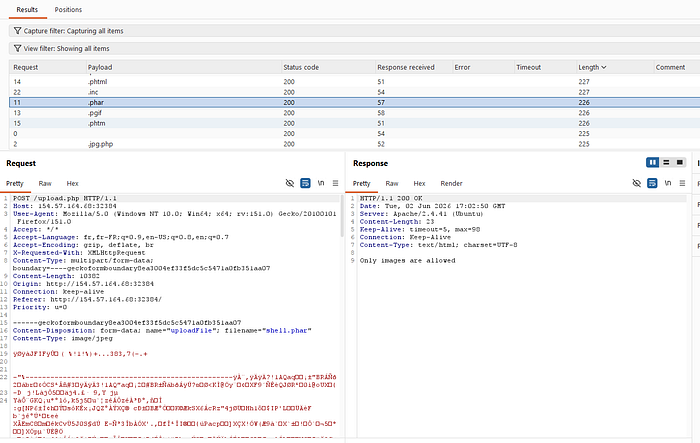
Task: Open Response panel Raw tab
Action: pos(392,183)
